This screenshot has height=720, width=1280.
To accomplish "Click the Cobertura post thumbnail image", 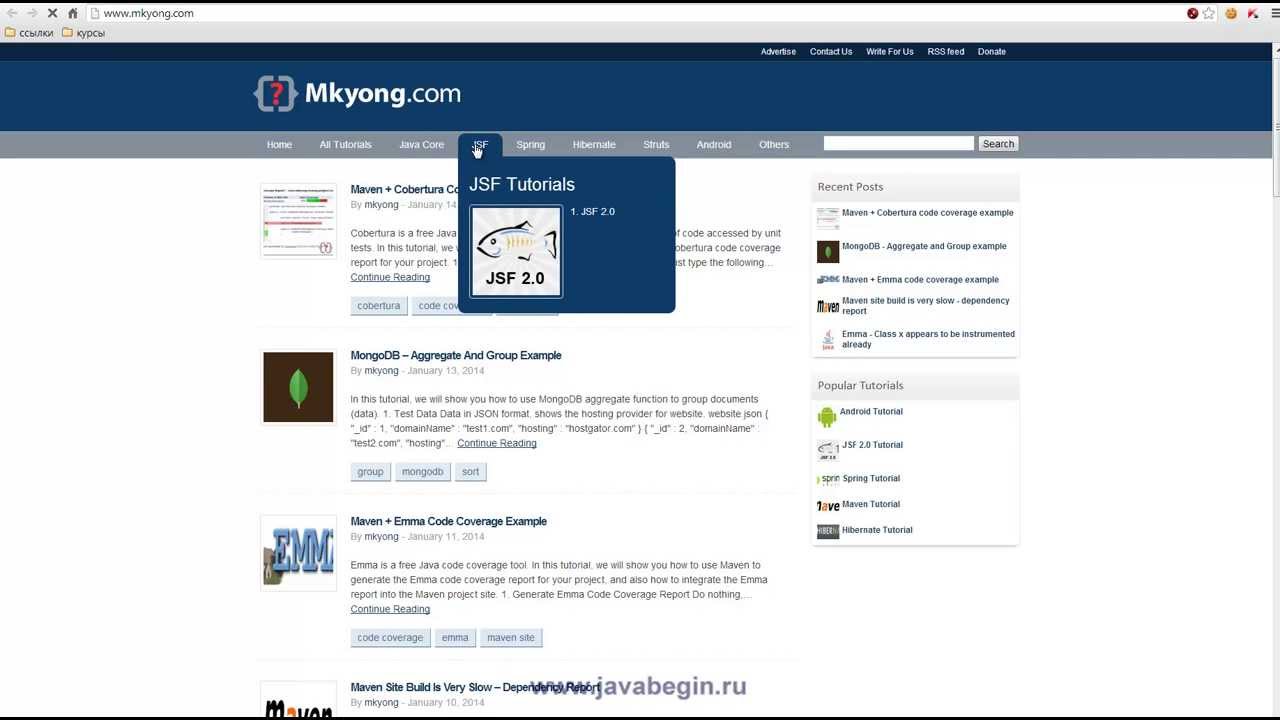I will tap(298, 220).
